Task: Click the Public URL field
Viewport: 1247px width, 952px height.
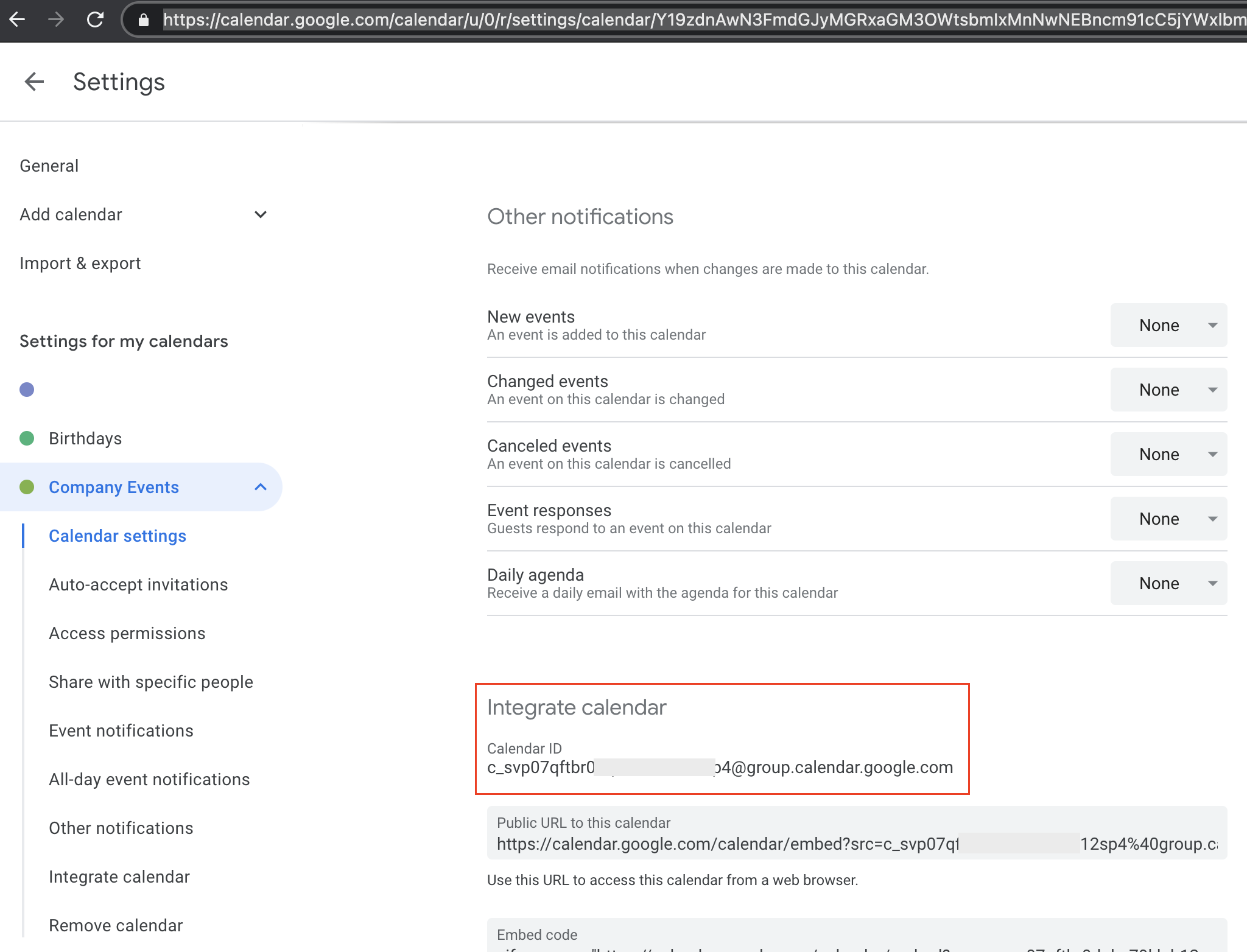Action: click(856, 844)
